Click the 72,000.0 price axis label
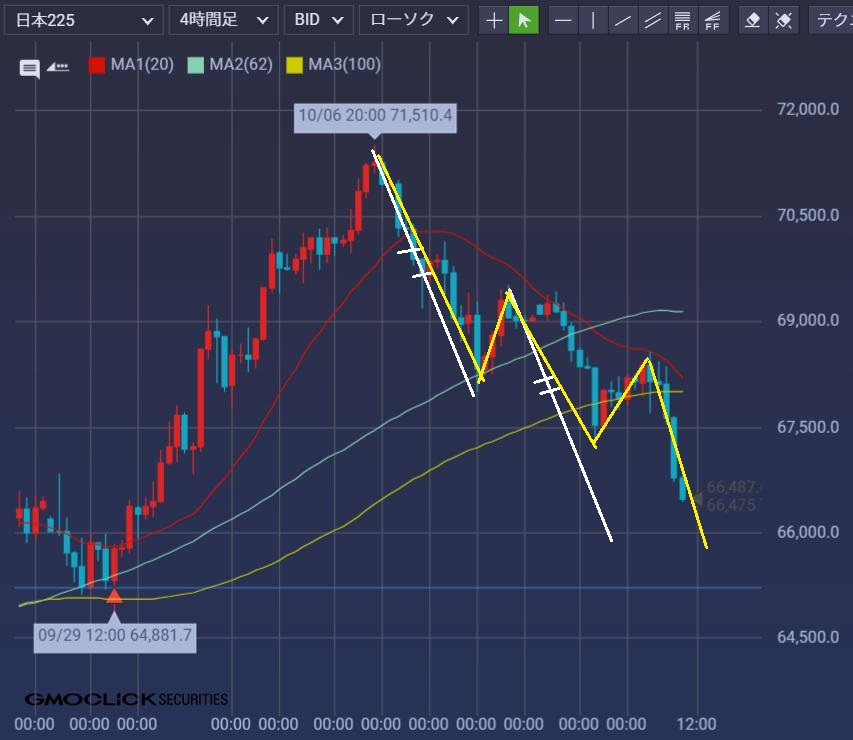Image resolution: width=853 pixels, height=740 pixels. tap(808, 109)
